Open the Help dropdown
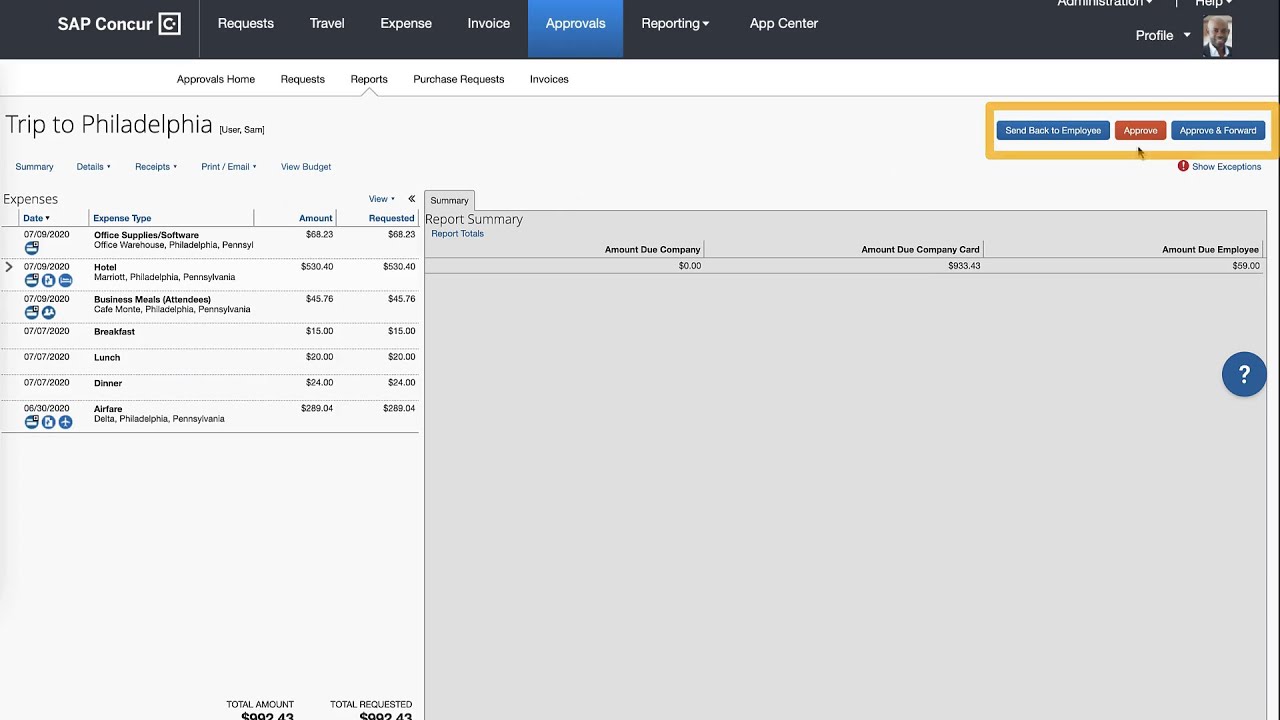 1214,3
